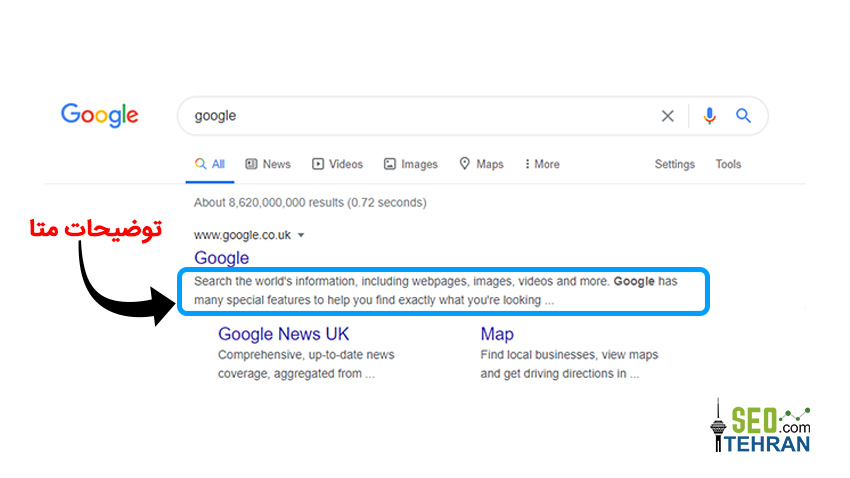This screenshot has width=850, height=478.
Task: Open the Map sitelink
Action: pos(497,334)
